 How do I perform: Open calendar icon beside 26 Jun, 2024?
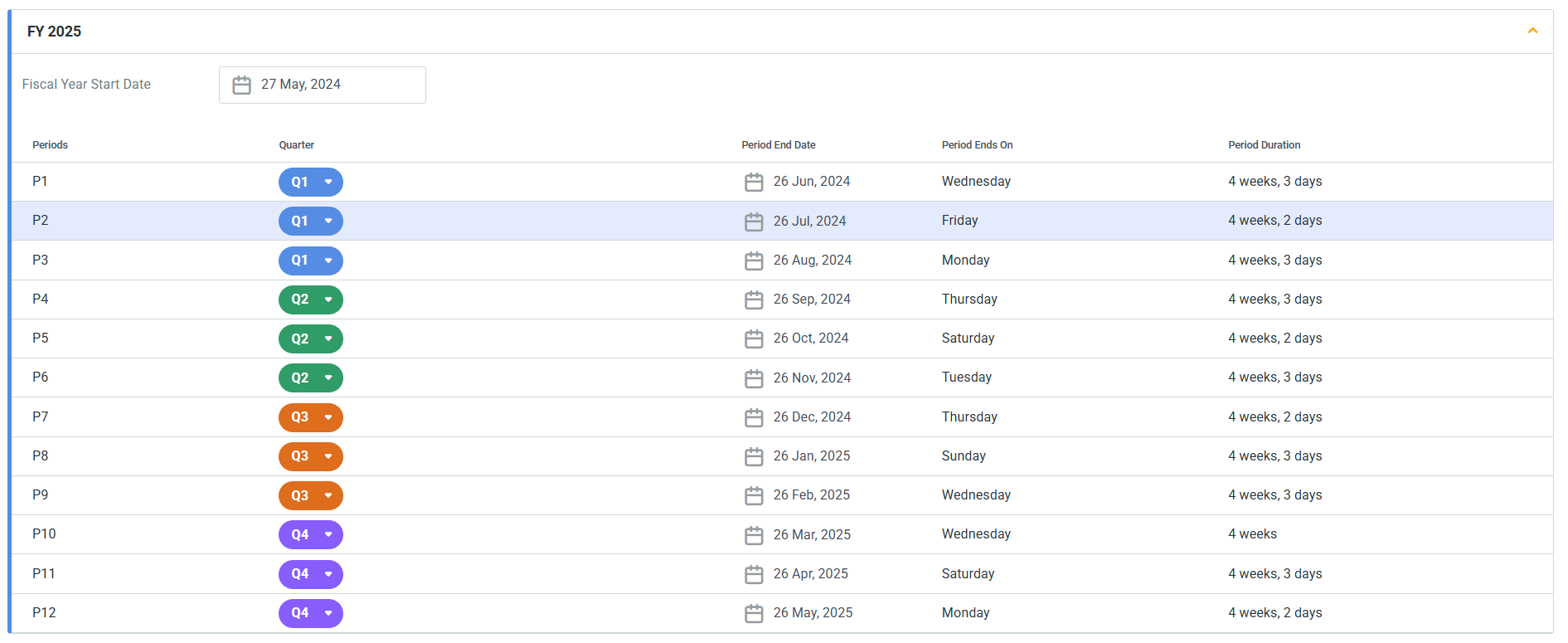[x=753, y=182]
